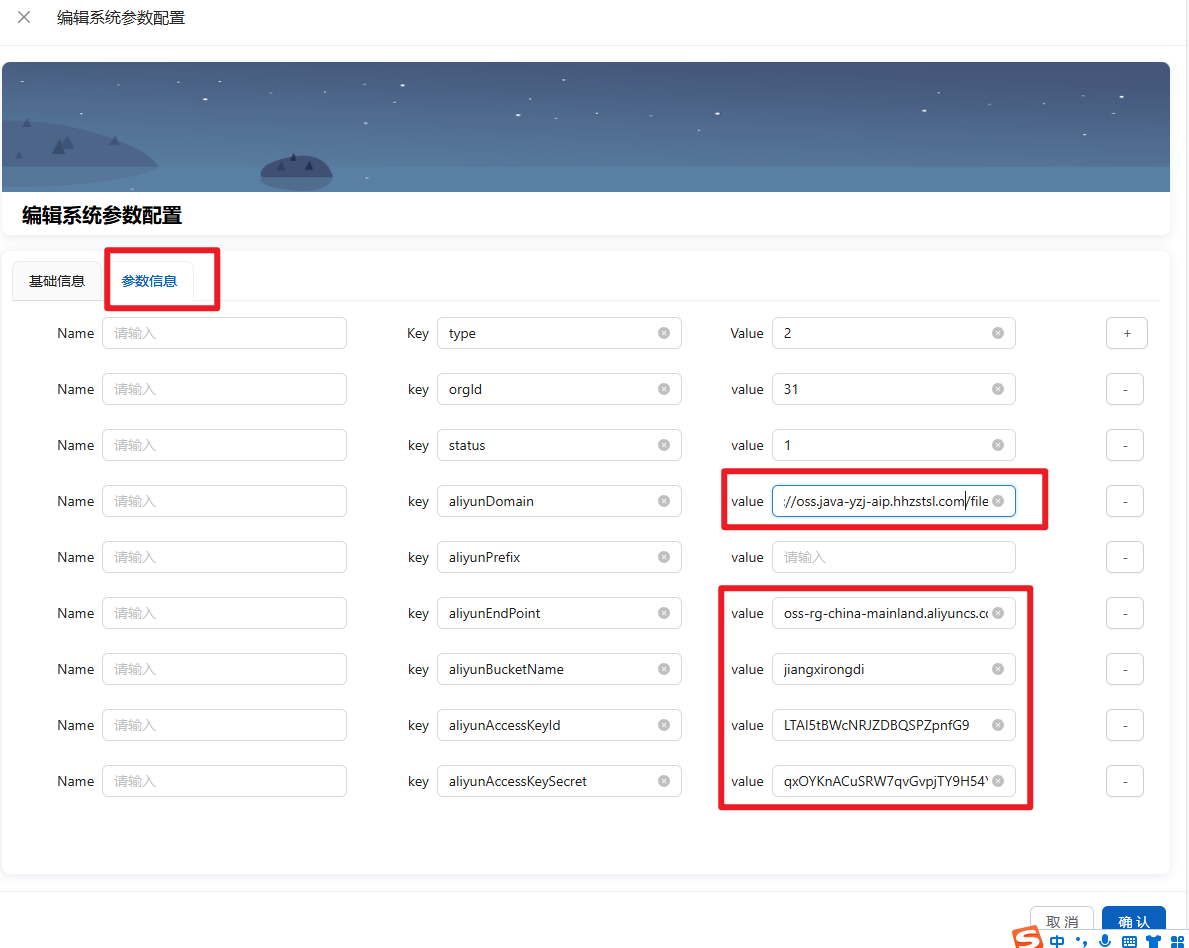Focus the Name input in the aliyunAccessKeyId row
The height and width of the screenshot is (948, 1189).
pos(224,726)
